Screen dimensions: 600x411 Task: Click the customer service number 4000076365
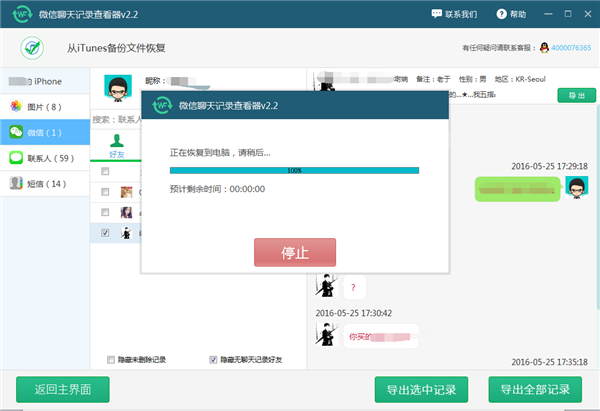570,47
